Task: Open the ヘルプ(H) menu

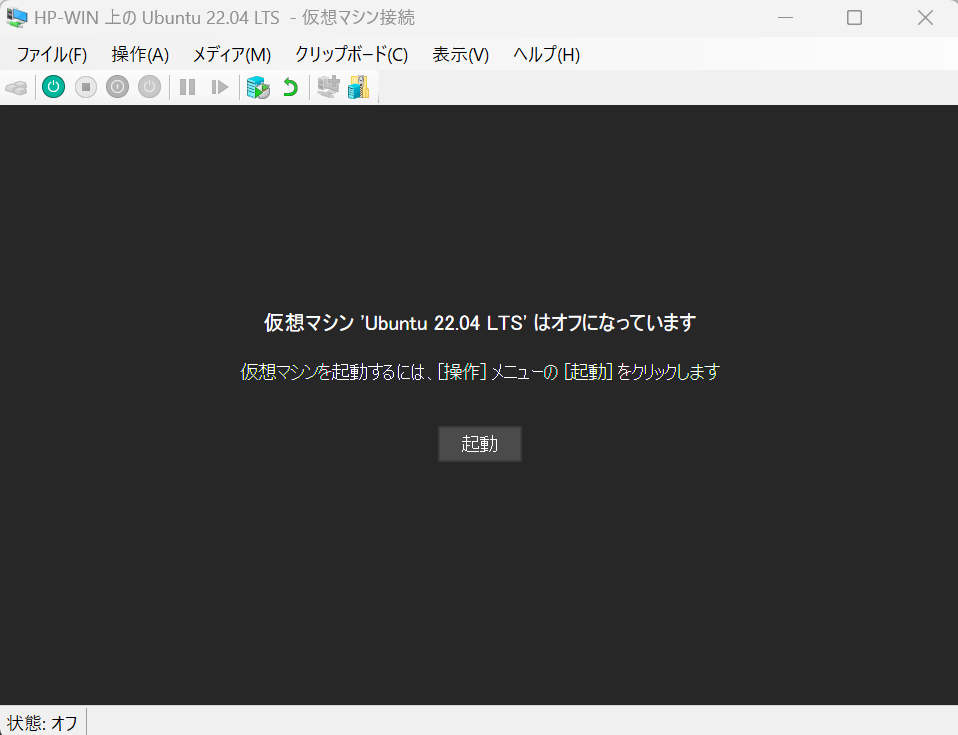Action: 546,54
